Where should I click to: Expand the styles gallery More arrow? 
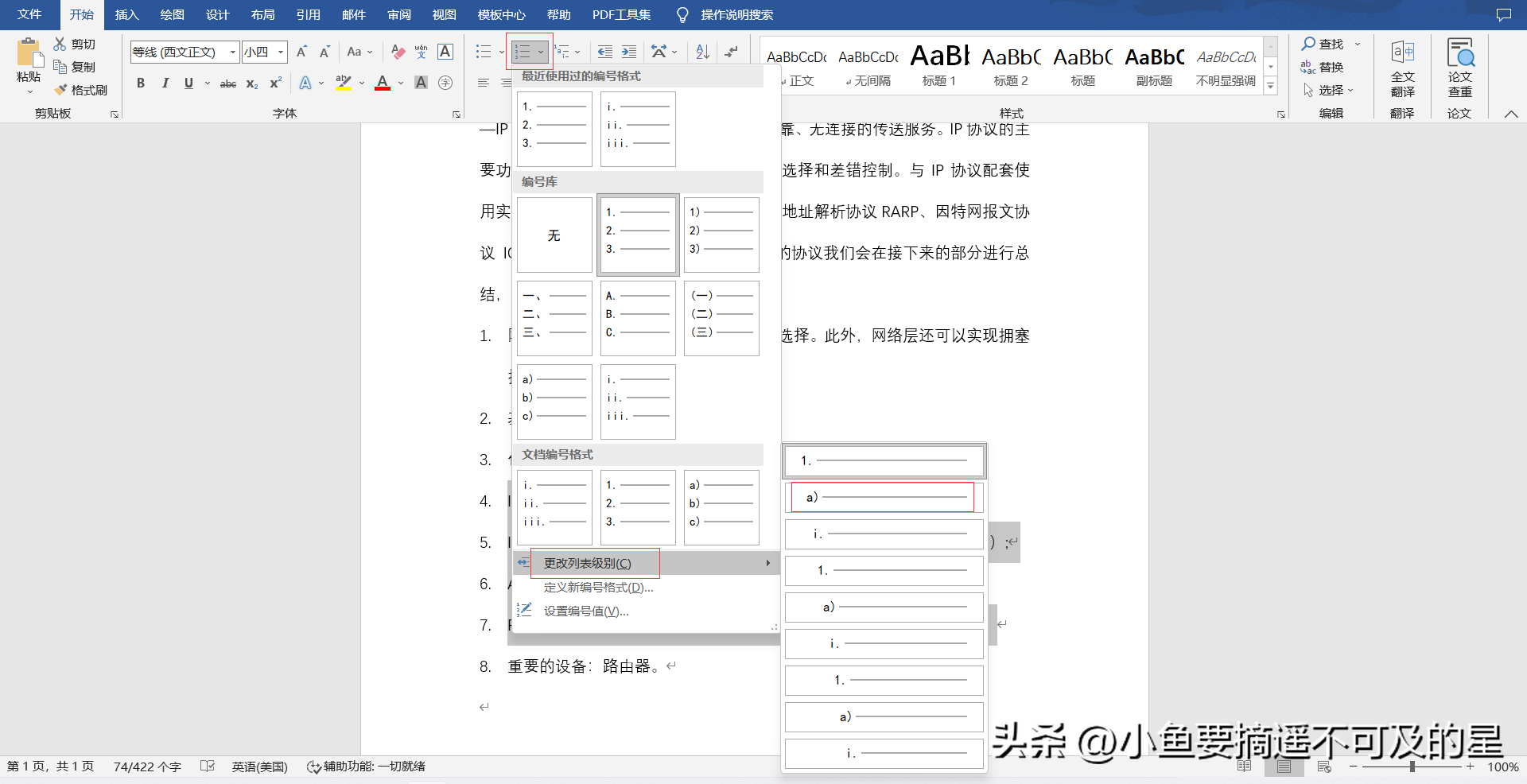(x=1271, y=86)
